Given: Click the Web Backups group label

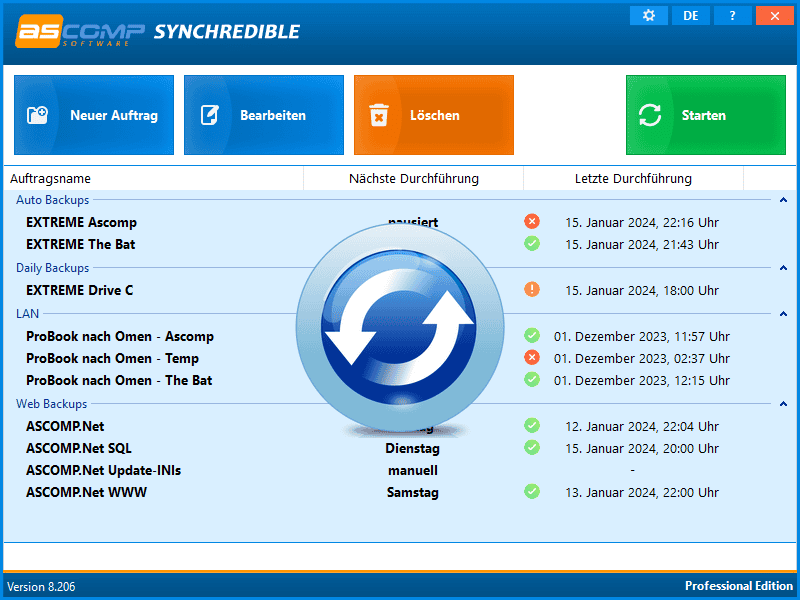Looking at the screenshot, I should (52, 404).
